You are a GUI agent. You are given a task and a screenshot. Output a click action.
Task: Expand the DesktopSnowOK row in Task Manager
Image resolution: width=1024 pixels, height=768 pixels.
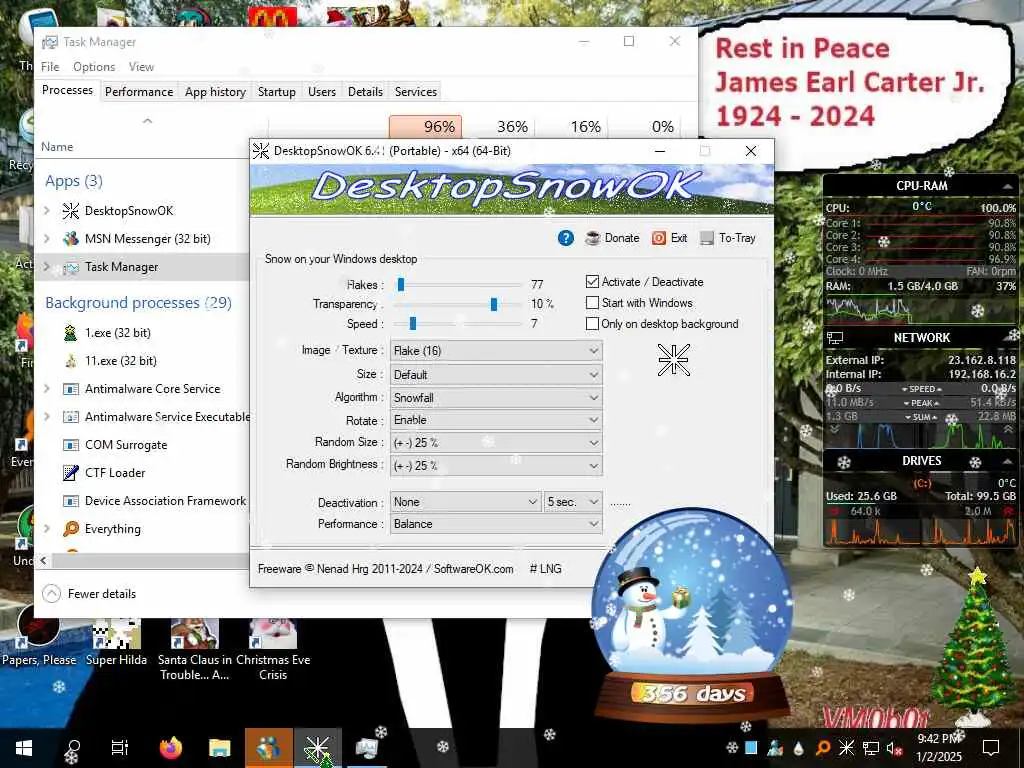[x=47, y=211]
